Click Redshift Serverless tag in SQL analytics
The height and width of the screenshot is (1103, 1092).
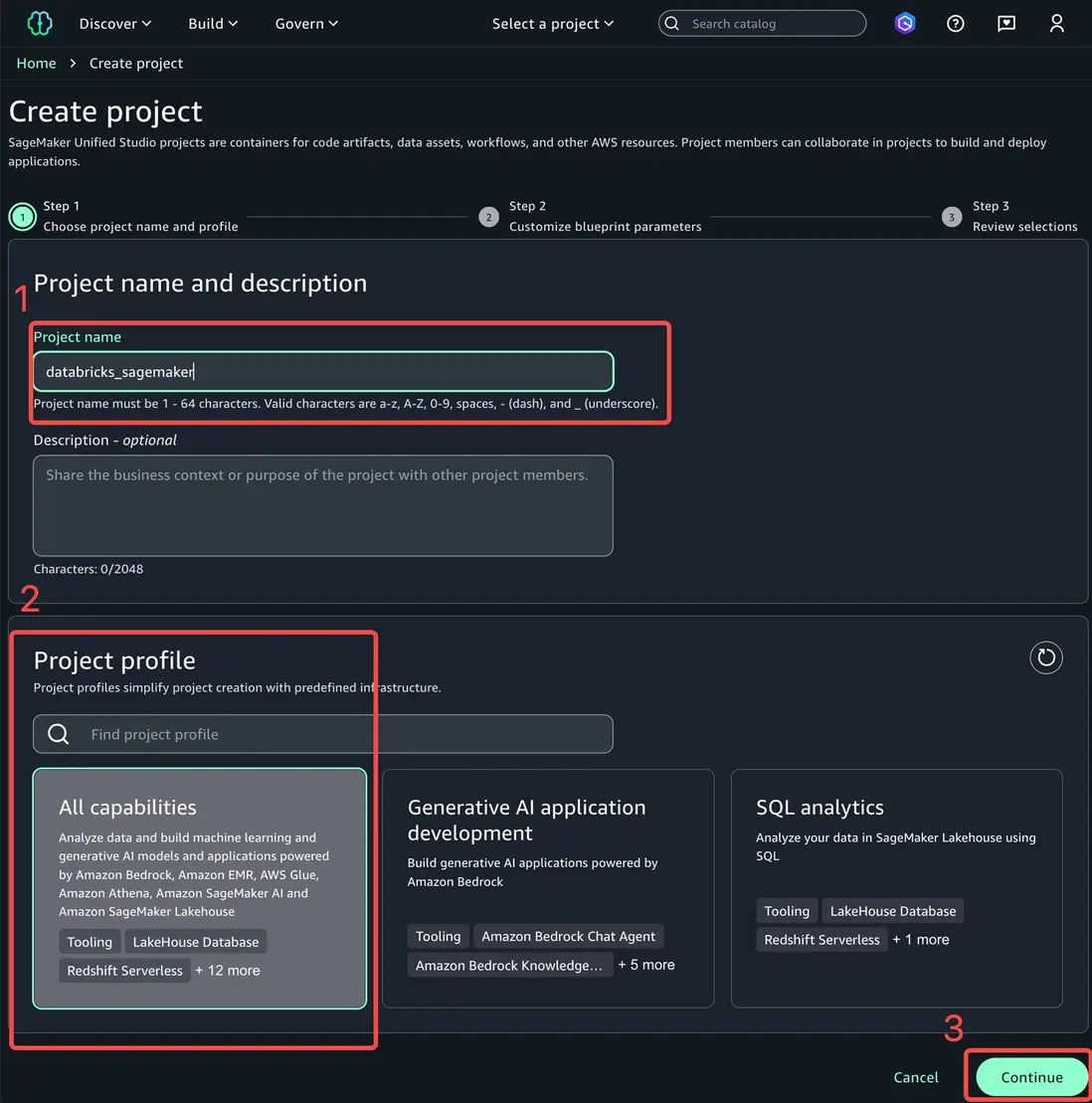pyautogui.click(x=821, y=940)
